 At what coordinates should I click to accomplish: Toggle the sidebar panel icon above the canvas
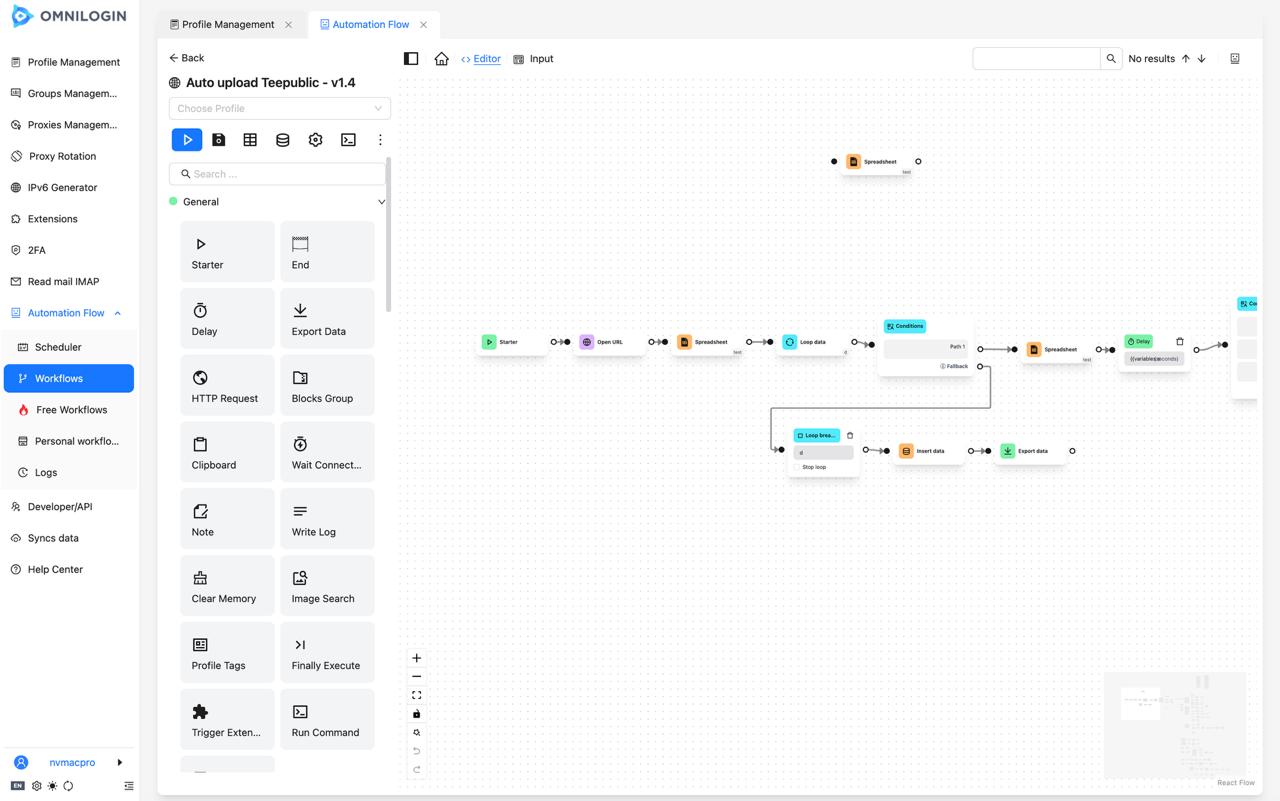click(411, 59)
